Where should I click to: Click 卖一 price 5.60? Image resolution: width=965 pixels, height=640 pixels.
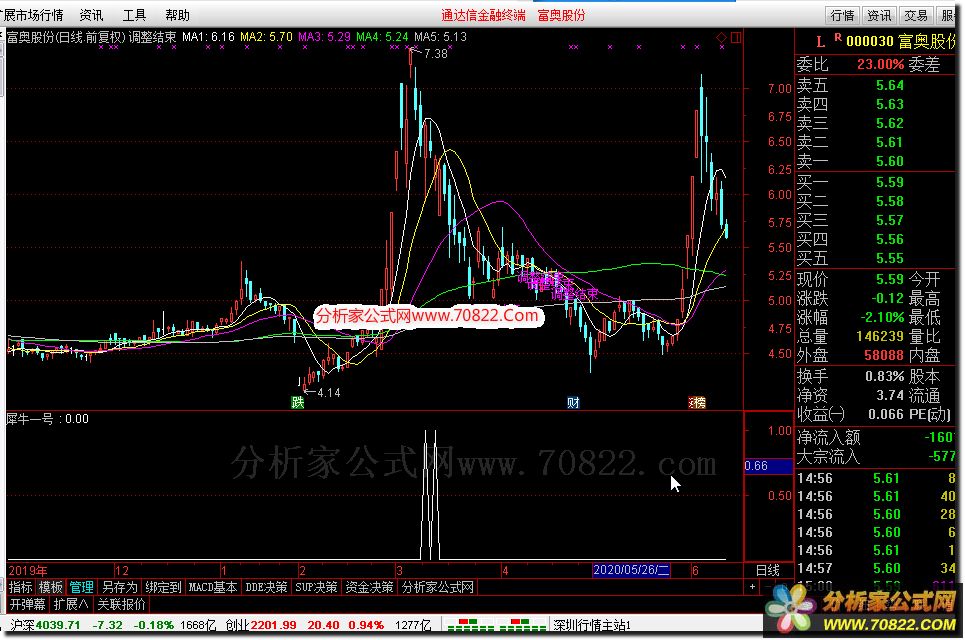890,161
